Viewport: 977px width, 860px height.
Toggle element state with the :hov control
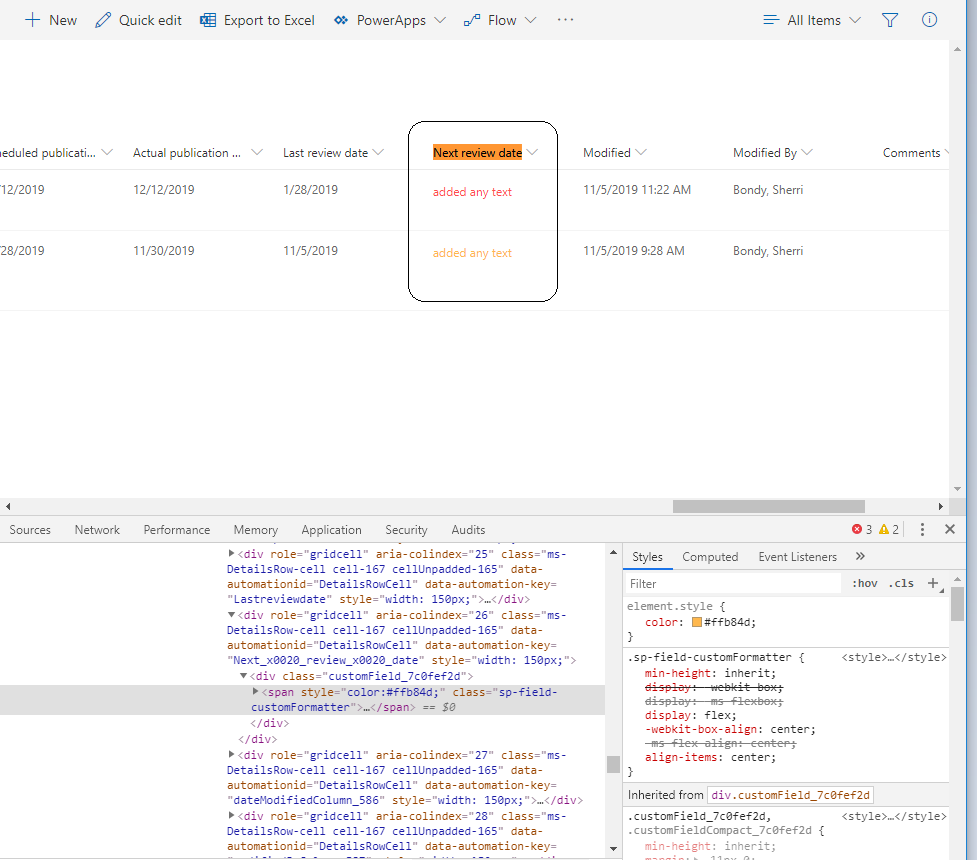(864, 583)
